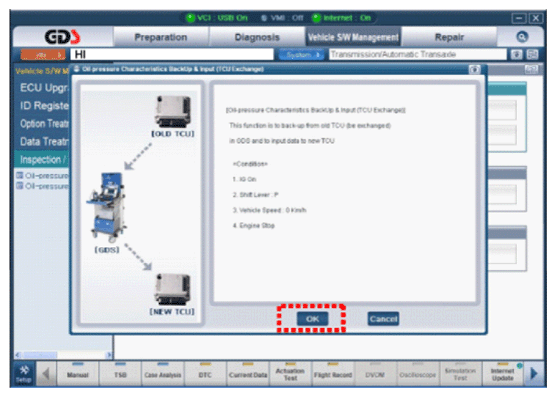556x397 pixels.
Task: Open the Repair tab
Action: pyautogui.click(x=449, y=37)
